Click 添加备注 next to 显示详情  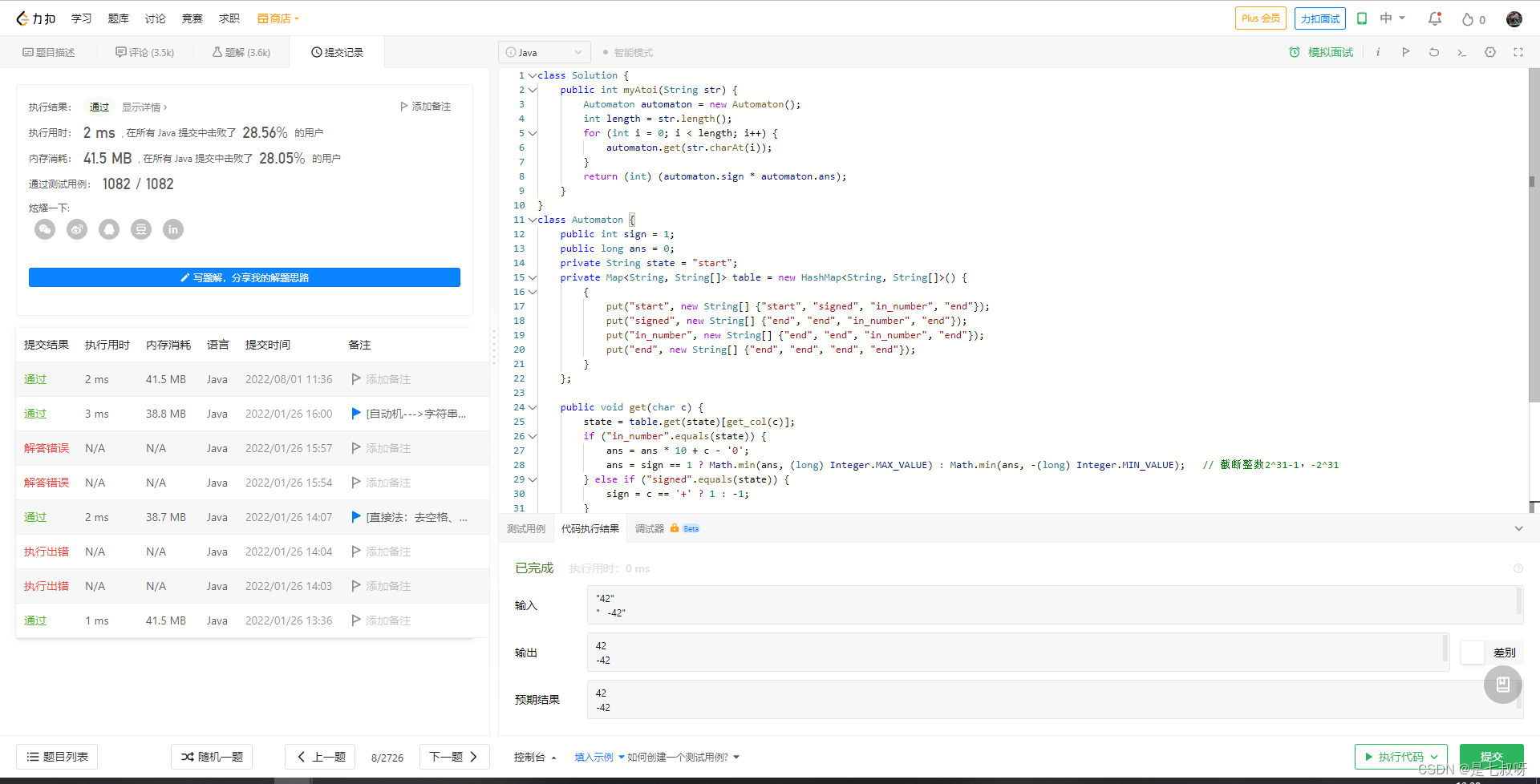point(425,107)
